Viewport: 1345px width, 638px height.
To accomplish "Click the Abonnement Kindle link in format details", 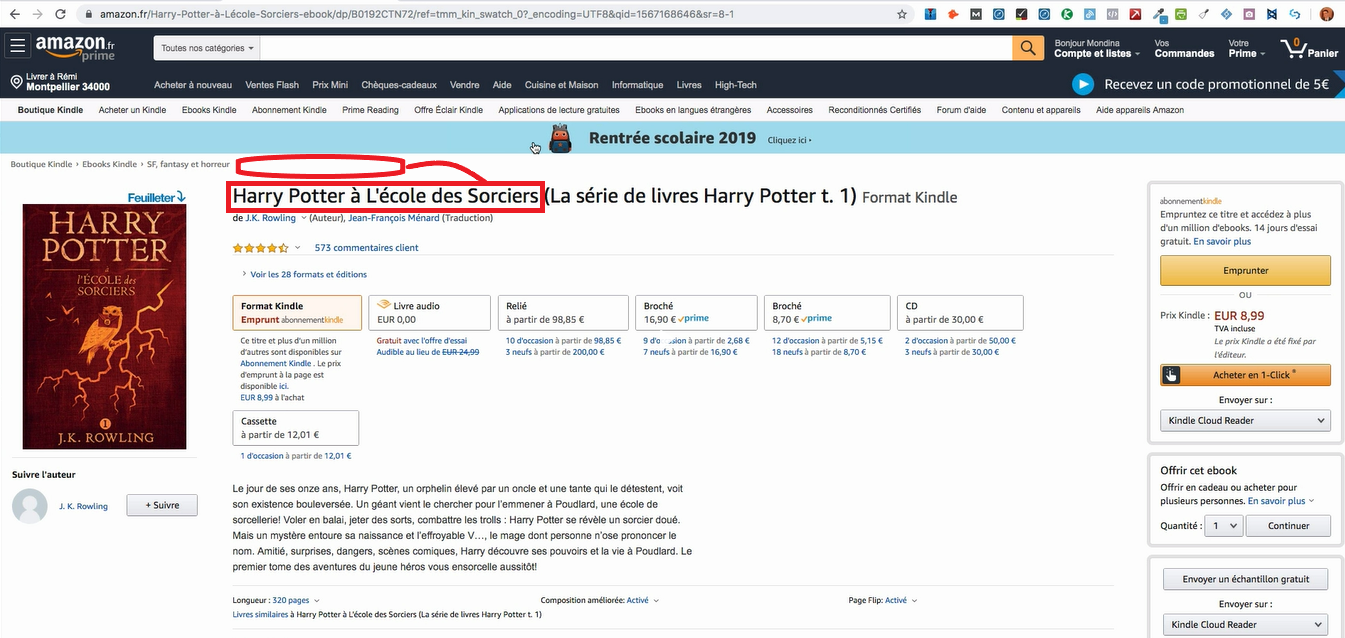I will (275, 364).
